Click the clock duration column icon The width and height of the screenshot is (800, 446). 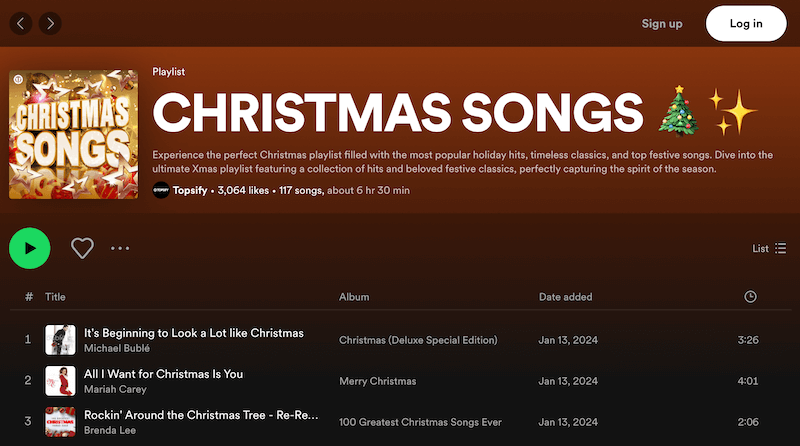click(750, 297)
